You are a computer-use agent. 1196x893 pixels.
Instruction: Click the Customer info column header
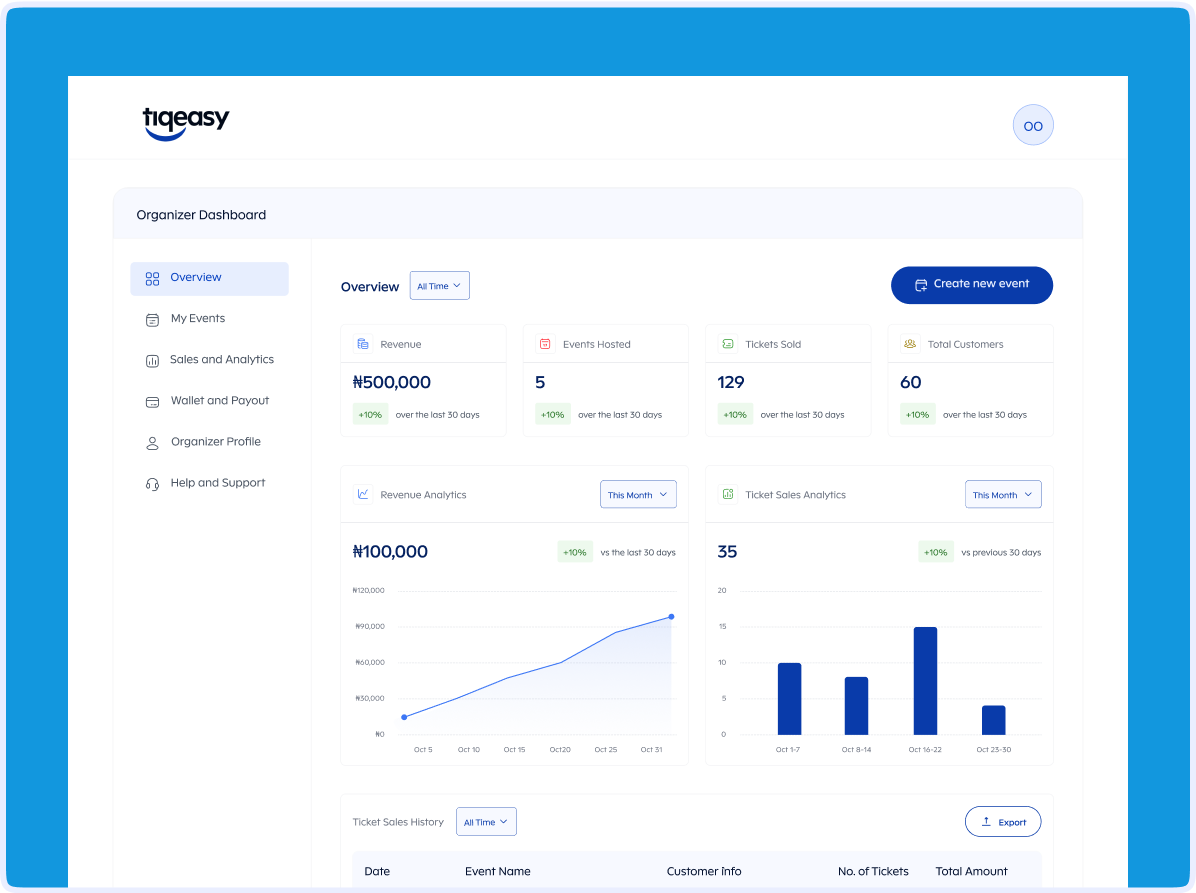click(x=704, y=871)
